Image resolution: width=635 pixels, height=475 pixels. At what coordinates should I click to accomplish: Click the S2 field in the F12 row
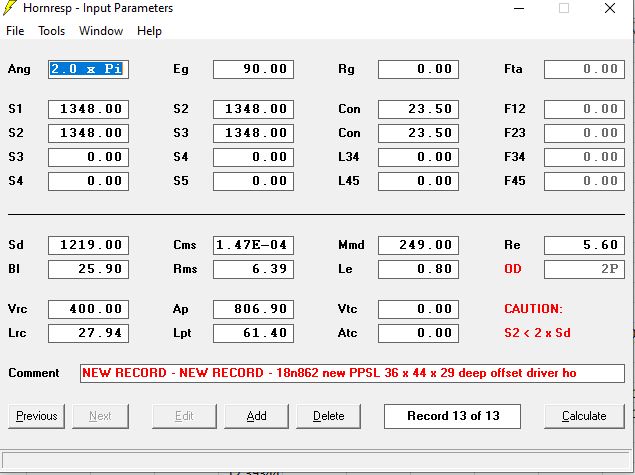click(254, 109)
